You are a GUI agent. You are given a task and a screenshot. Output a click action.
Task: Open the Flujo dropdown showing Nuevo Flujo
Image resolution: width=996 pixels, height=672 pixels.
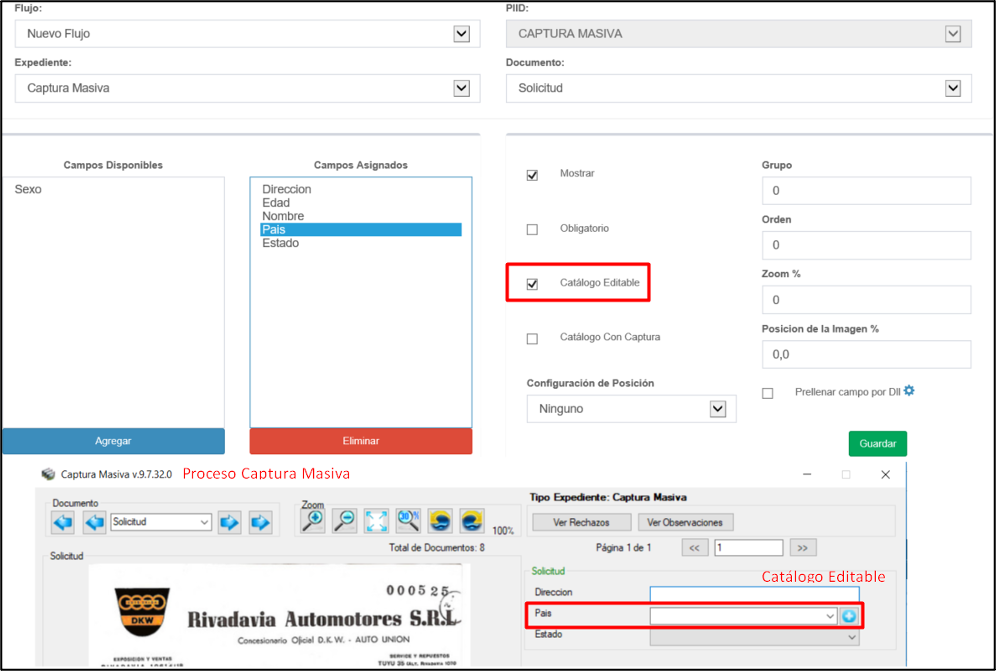(247, 34)
